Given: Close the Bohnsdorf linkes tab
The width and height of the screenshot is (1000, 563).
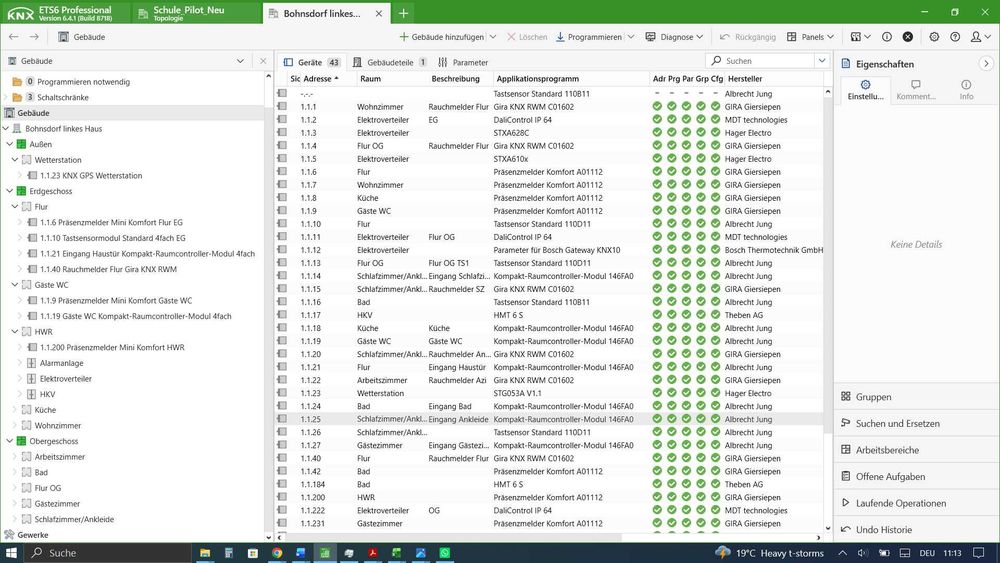Looking at the screenshot, I should [x=378, y=13].
